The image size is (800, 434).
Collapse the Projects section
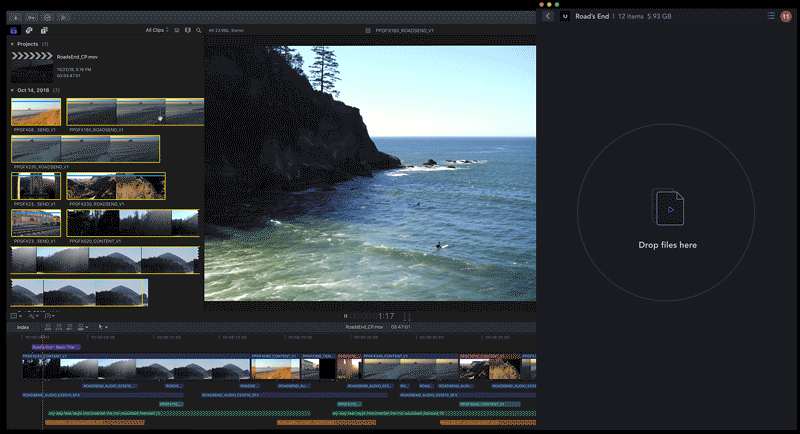click(x=12, y=44)
